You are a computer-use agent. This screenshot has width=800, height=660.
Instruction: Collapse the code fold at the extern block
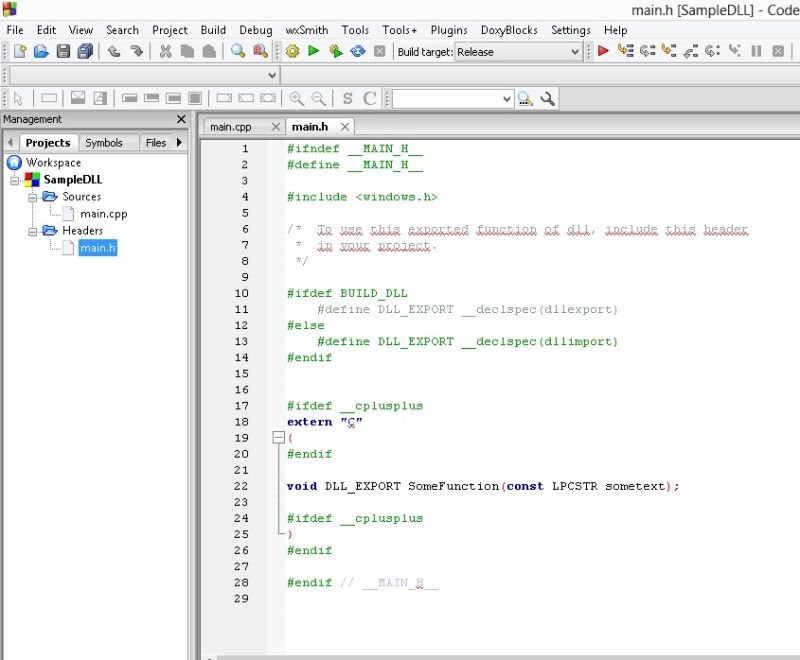(x=278, y=438)
